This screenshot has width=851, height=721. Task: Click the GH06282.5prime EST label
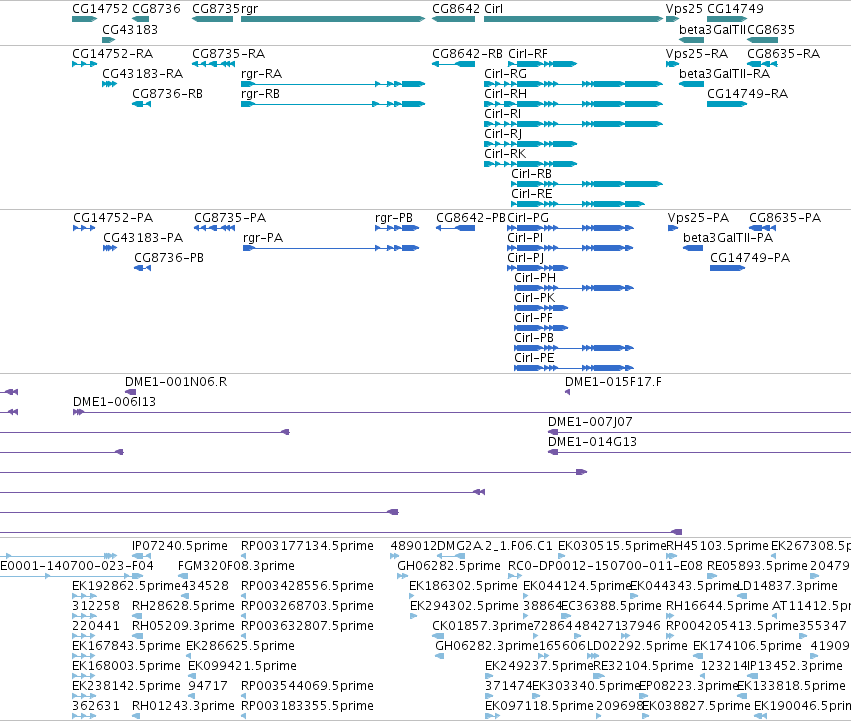point(449,566)
